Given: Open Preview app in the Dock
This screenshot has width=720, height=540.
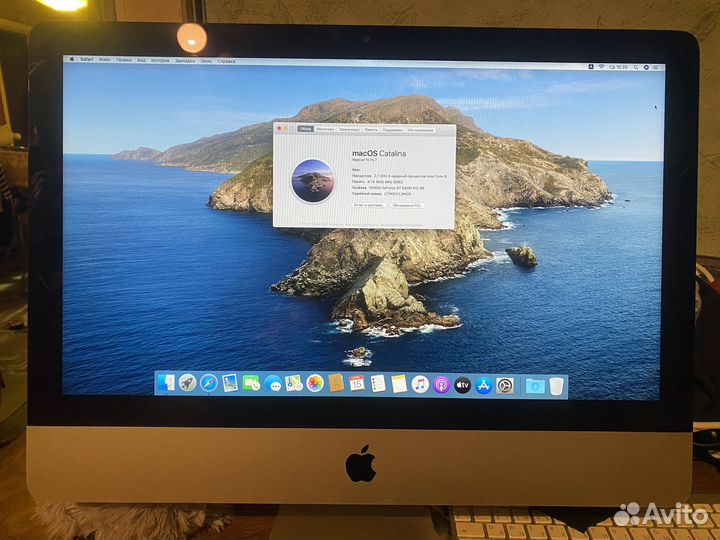Looking at the screenshot, I should coord(230,383).
